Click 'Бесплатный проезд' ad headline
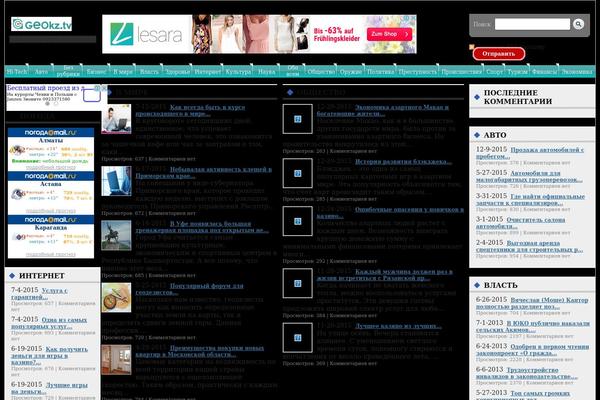600x400 pixels. click(45, 88)
